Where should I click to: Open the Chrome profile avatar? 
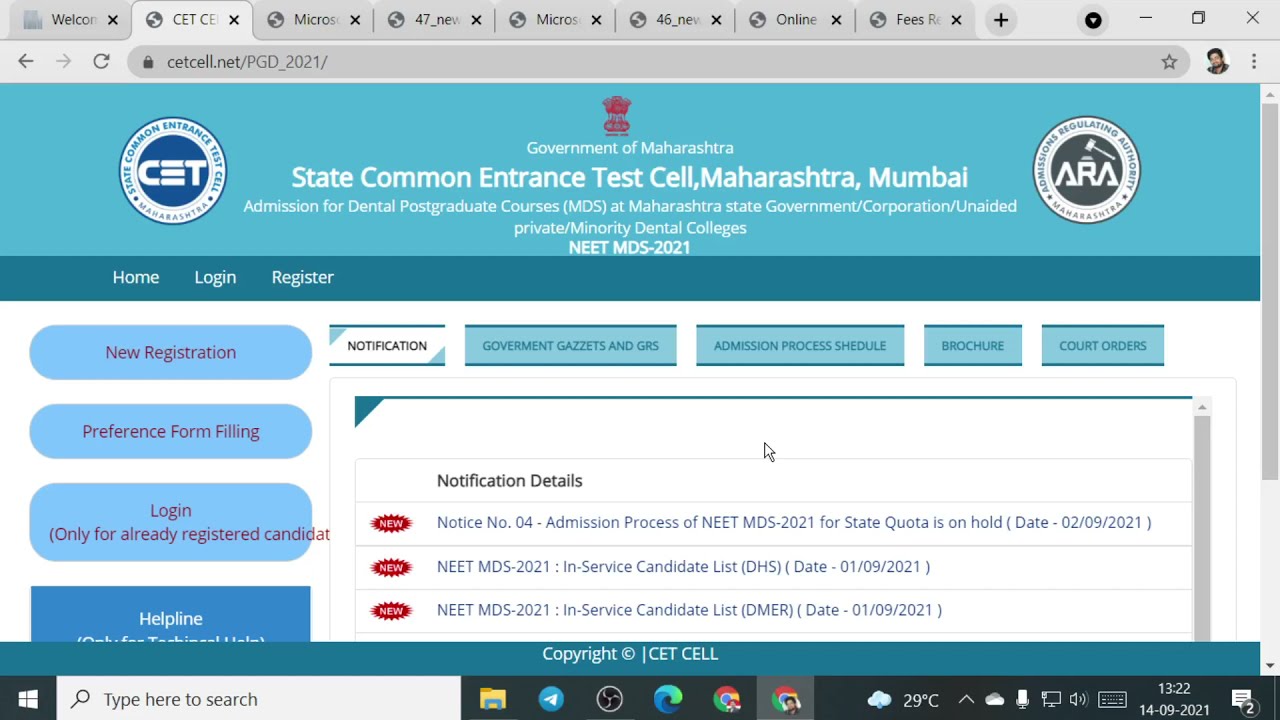point(1217,62)
